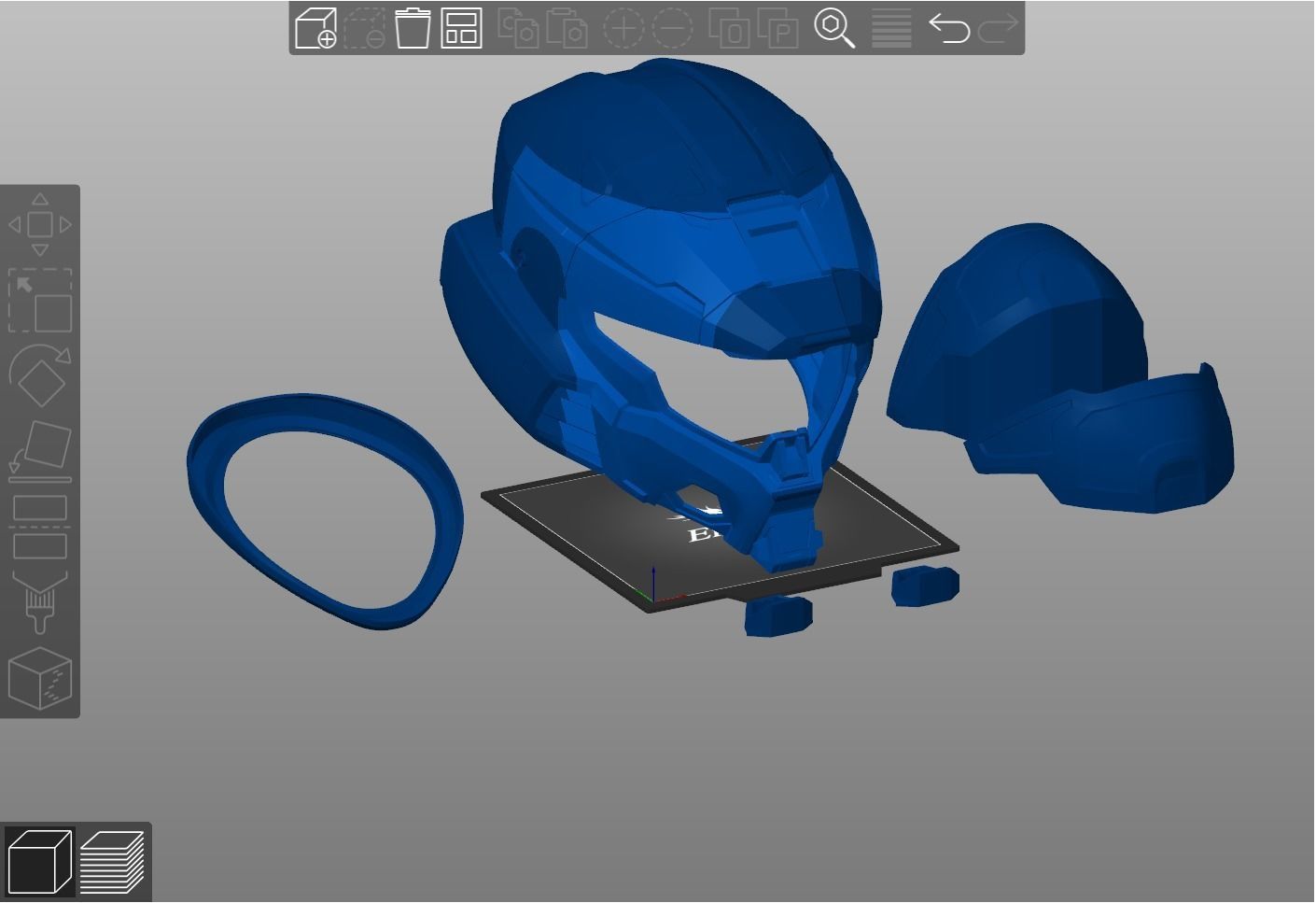Select the Move gizmo tool
Viewport: 1316px width, 903px height.
point(40,224)
